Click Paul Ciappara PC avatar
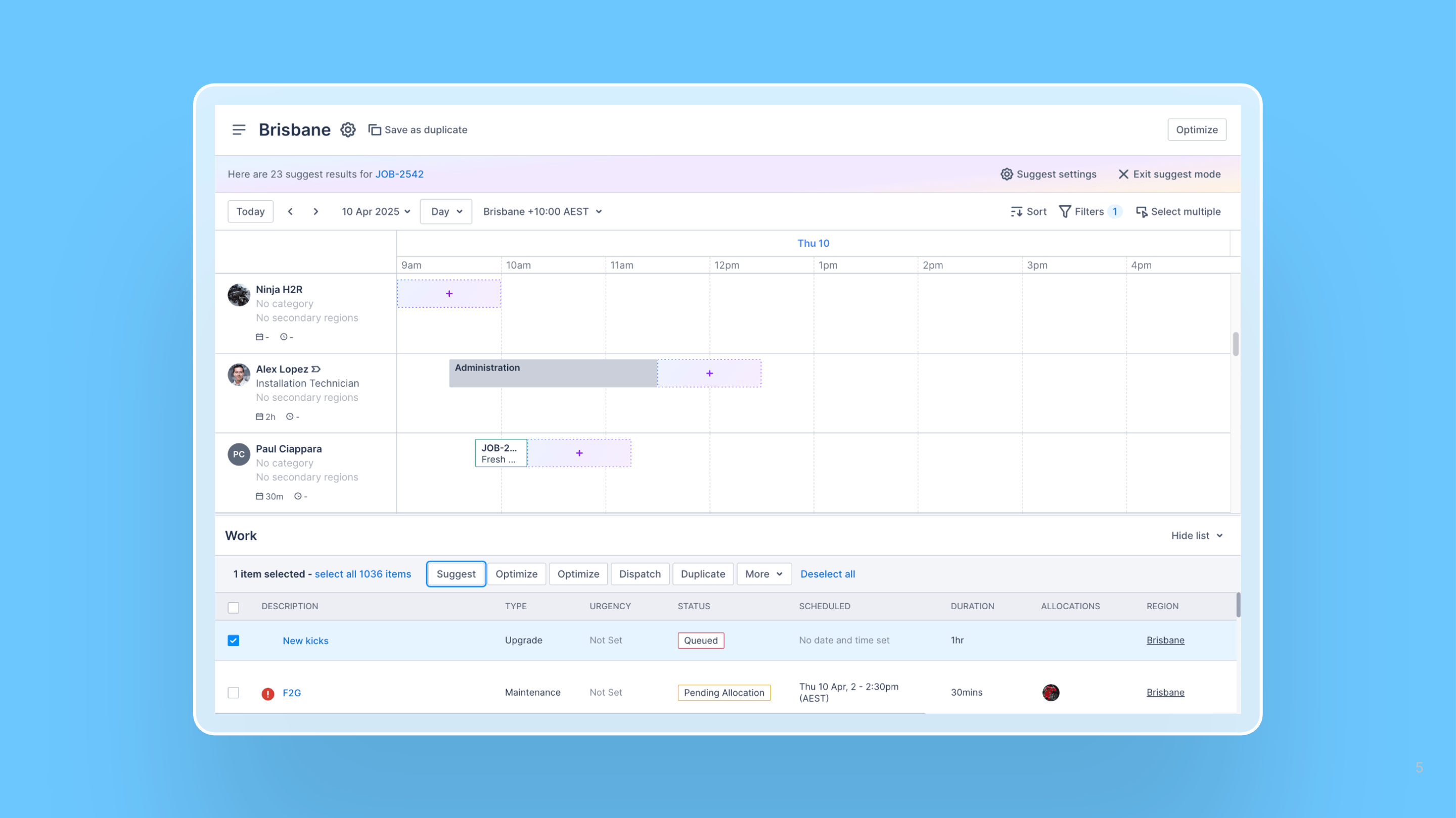This screenshot has height=818, width=1456. [x=239, y=455]
